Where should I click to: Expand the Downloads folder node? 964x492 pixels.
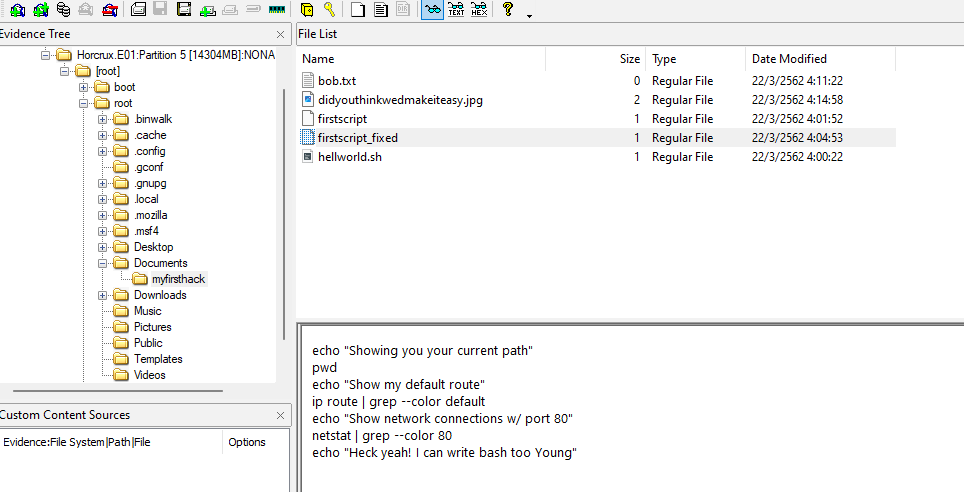[x=102, y=295]
